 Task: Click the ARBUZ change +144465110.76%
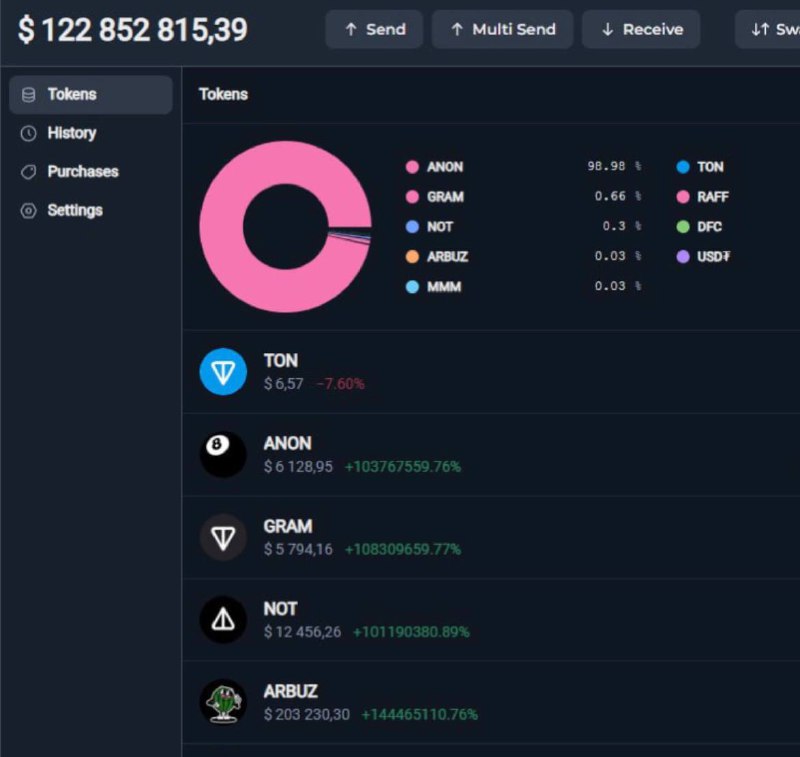tap(419, 714)
